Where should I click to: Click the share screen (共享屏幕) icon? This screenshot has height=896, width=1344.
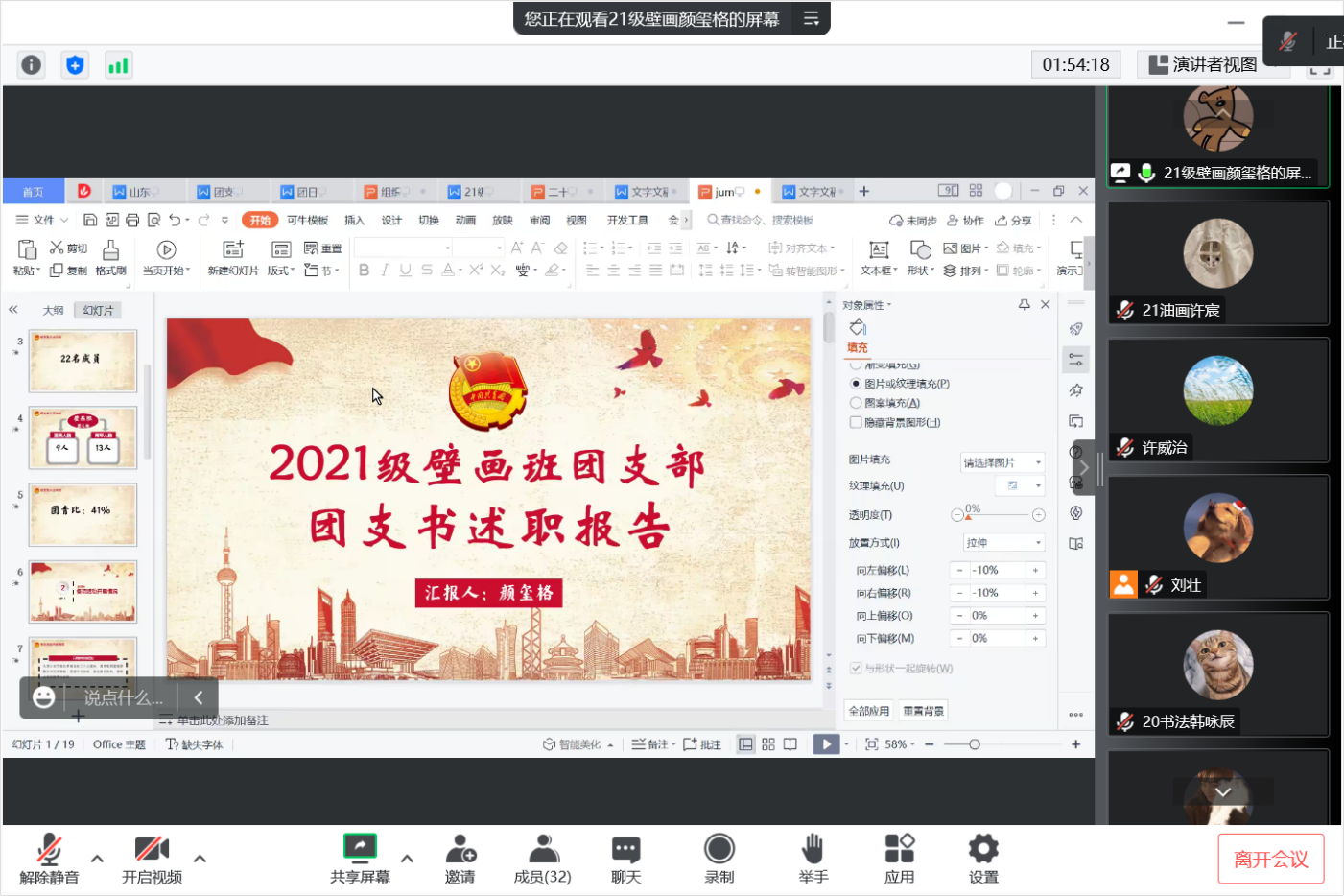click(x=360, y=848)
